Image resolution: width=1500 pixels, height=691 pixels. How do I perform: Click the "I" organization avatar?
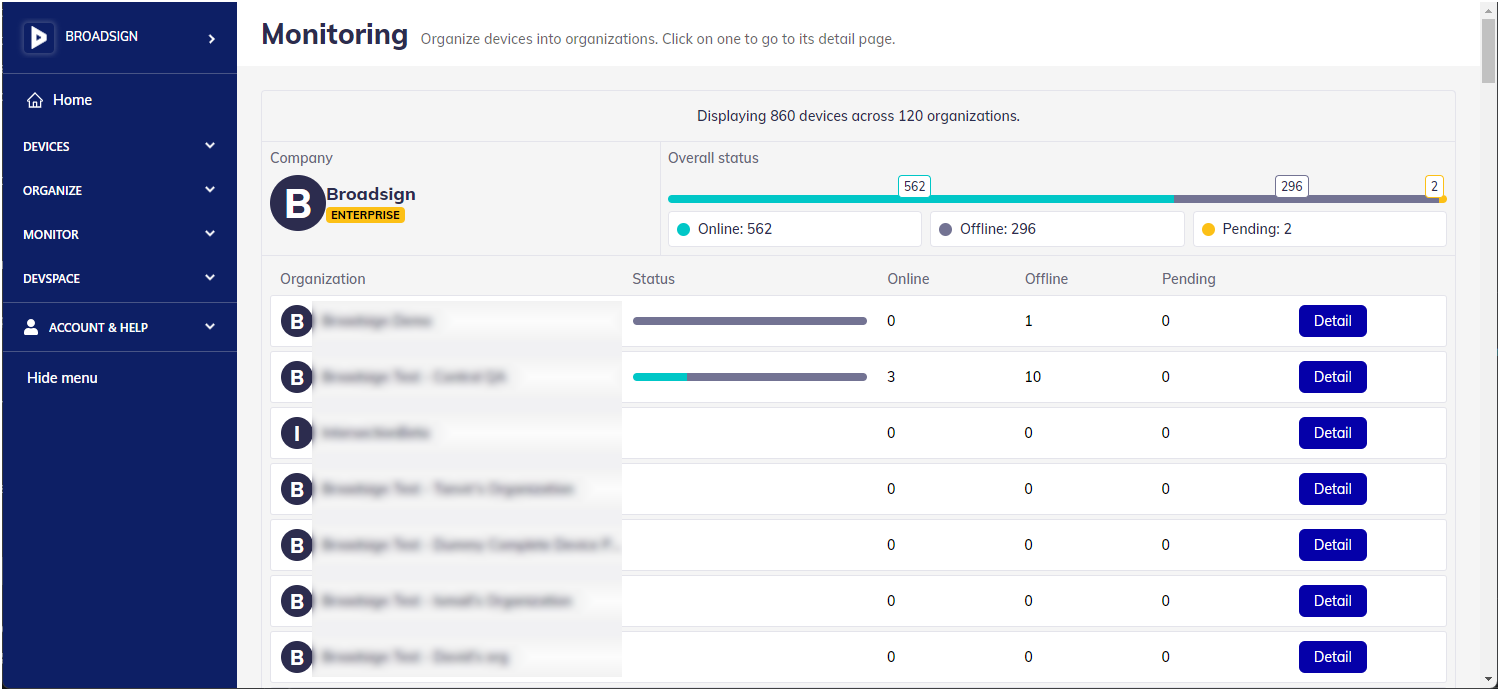click(x=297, y=433)
